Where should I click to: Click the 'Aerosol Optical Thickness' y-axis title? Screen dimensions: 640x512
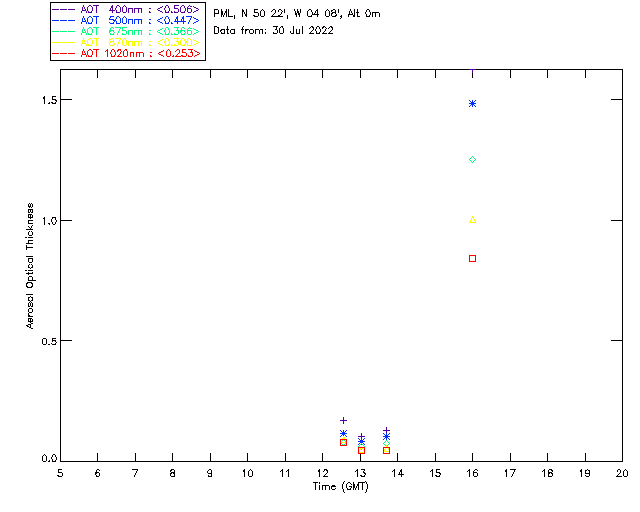coord(30,266)
